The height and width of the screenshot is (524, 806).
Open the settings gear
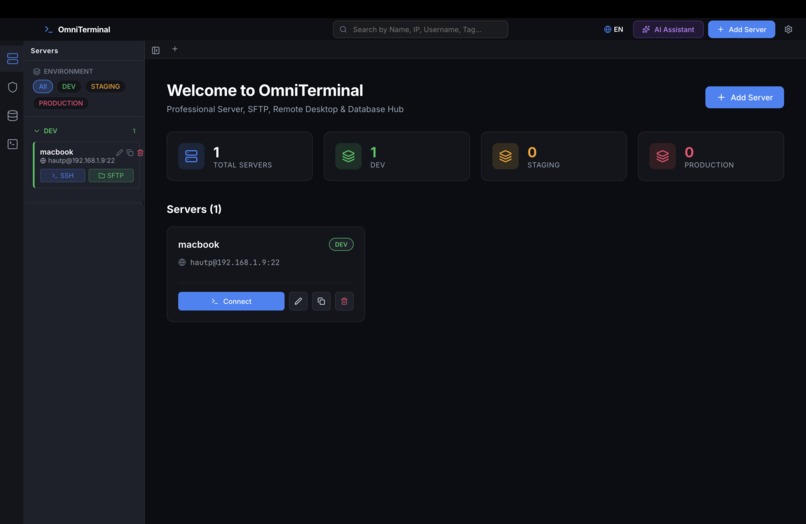pyautogui.click(x=788, y=29)
